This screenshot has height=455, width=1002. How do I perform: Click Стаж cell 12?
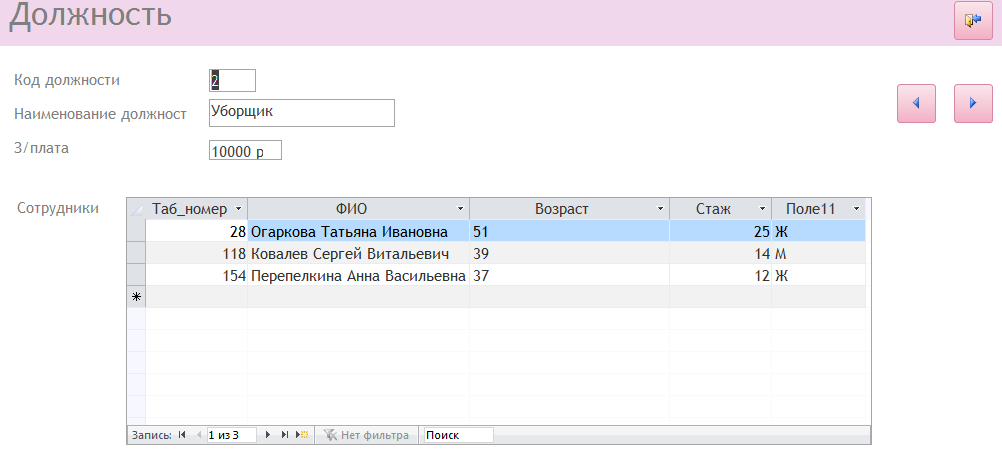tap(720, 275)
